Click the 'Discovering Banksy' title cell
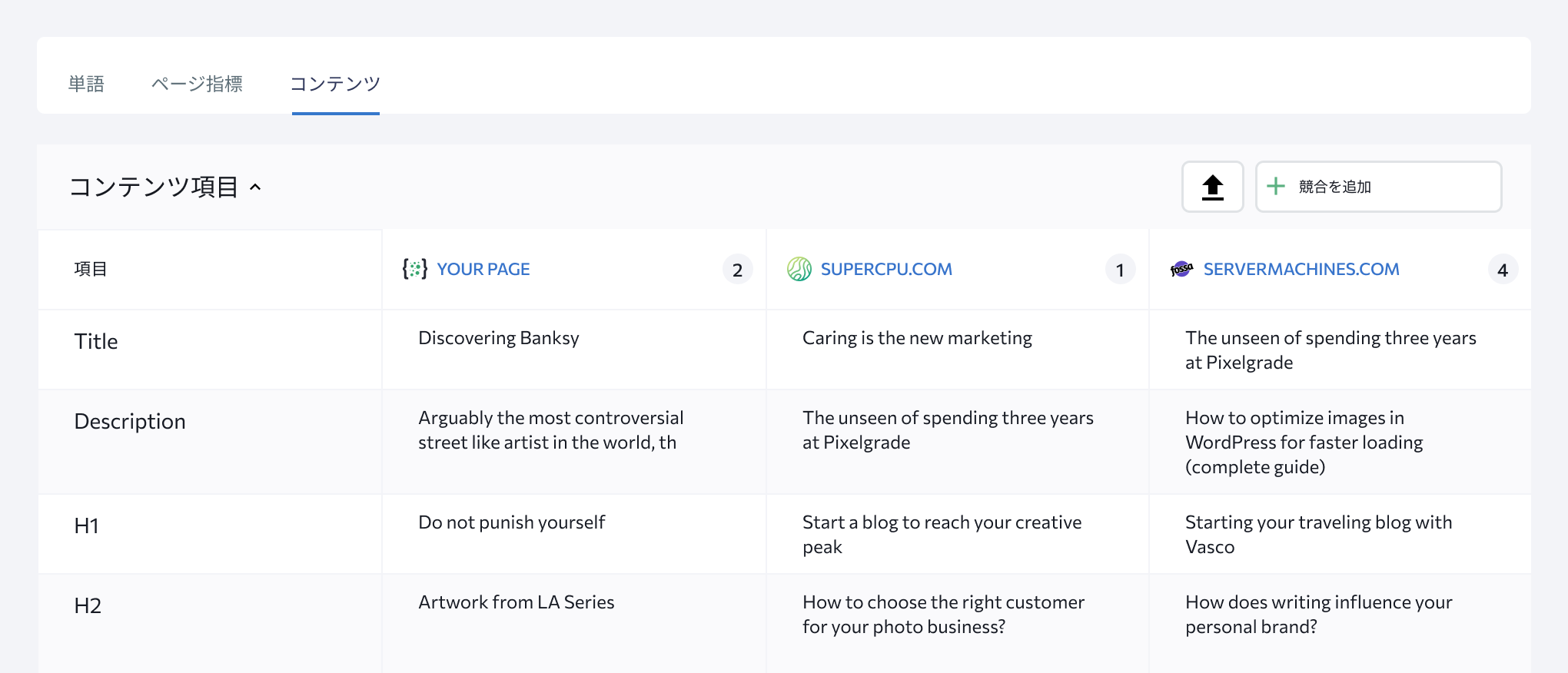 pos(499,338)
